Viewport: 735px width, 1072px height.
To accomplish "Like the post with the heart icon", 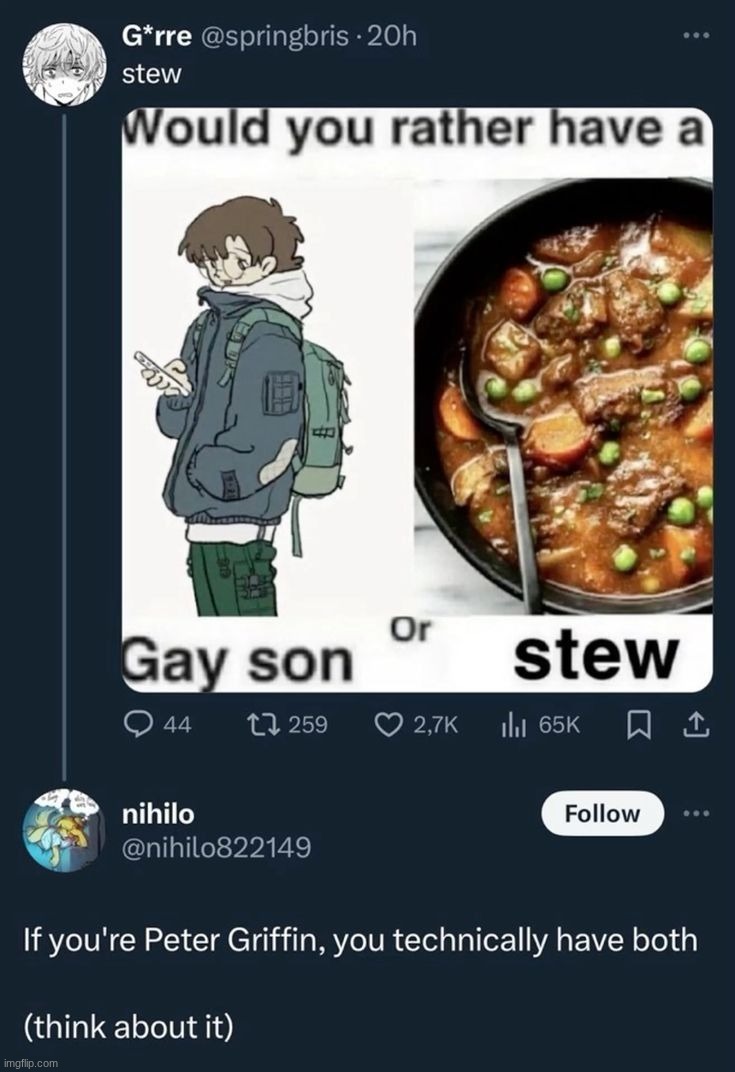I will coord(388,725).
